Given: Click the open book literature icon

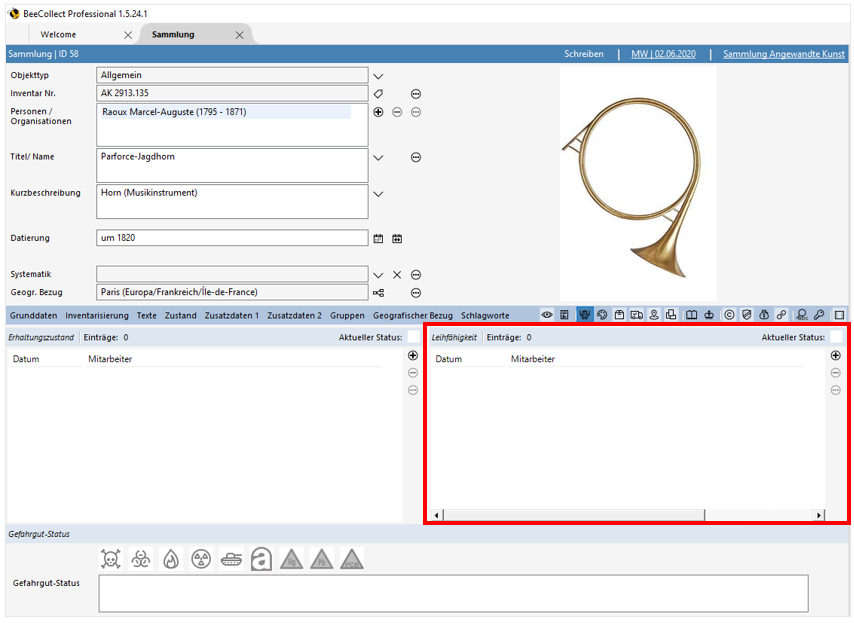Looking at the screenshot, I should click(x=692, y=315).
